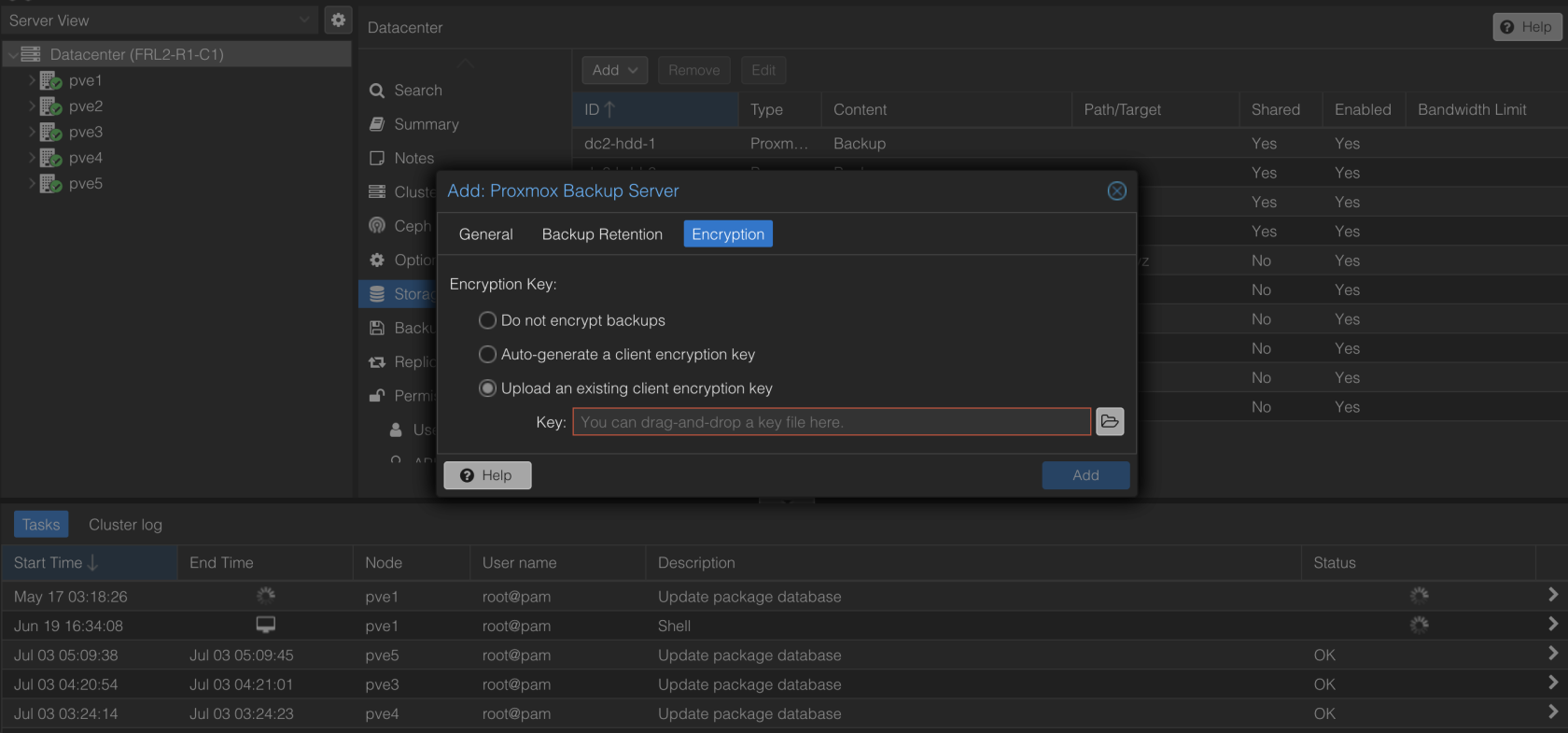
Task: Open details arrow for Shell task
Action: point(1553,624)
